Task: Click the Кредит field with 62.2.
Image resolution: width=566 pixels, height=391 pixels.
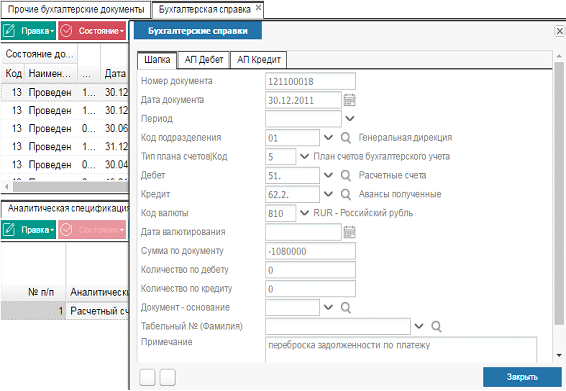Action: point(292,194)
